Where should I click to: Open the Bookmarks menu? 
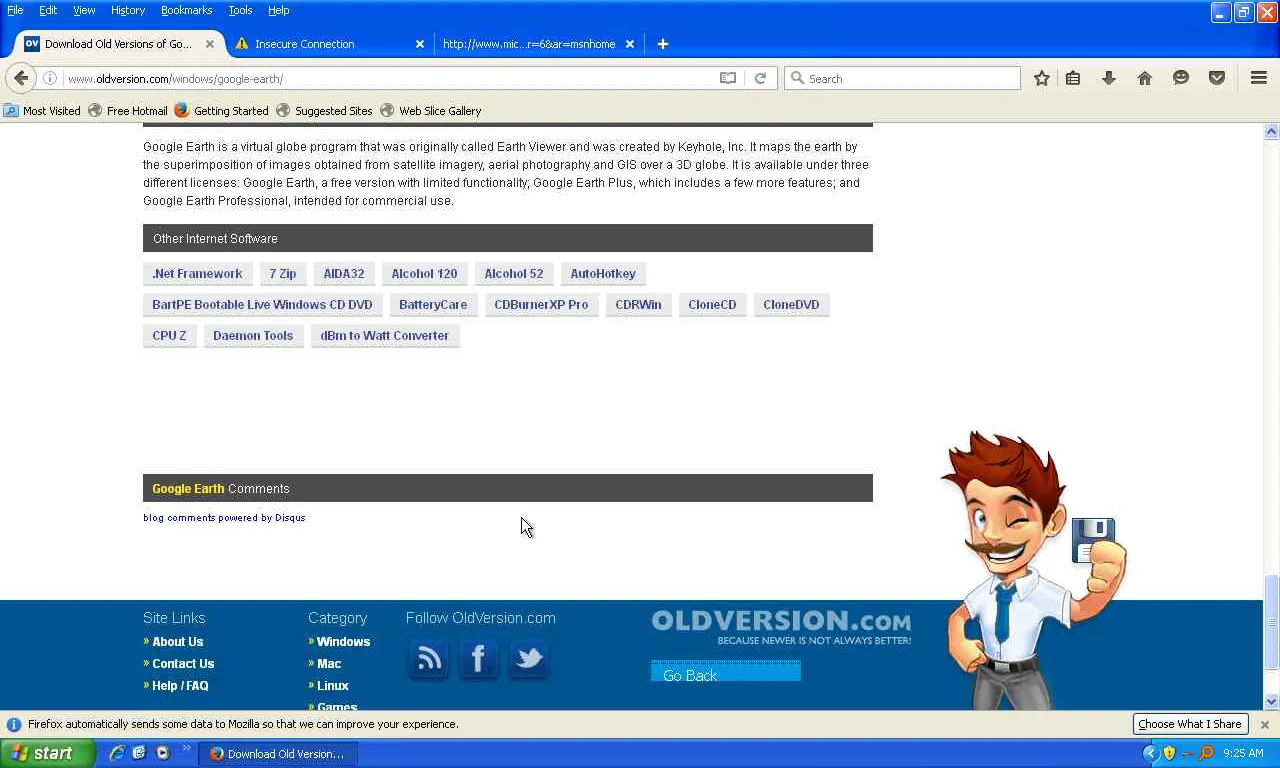[x=186, y=10]
